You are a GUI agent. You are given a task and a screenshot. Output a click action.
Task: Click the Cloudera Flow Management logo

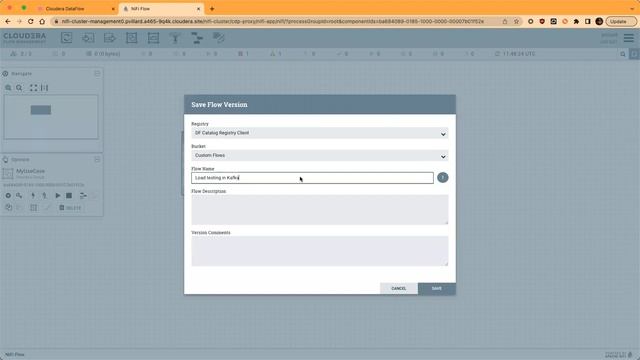point(24,38)
